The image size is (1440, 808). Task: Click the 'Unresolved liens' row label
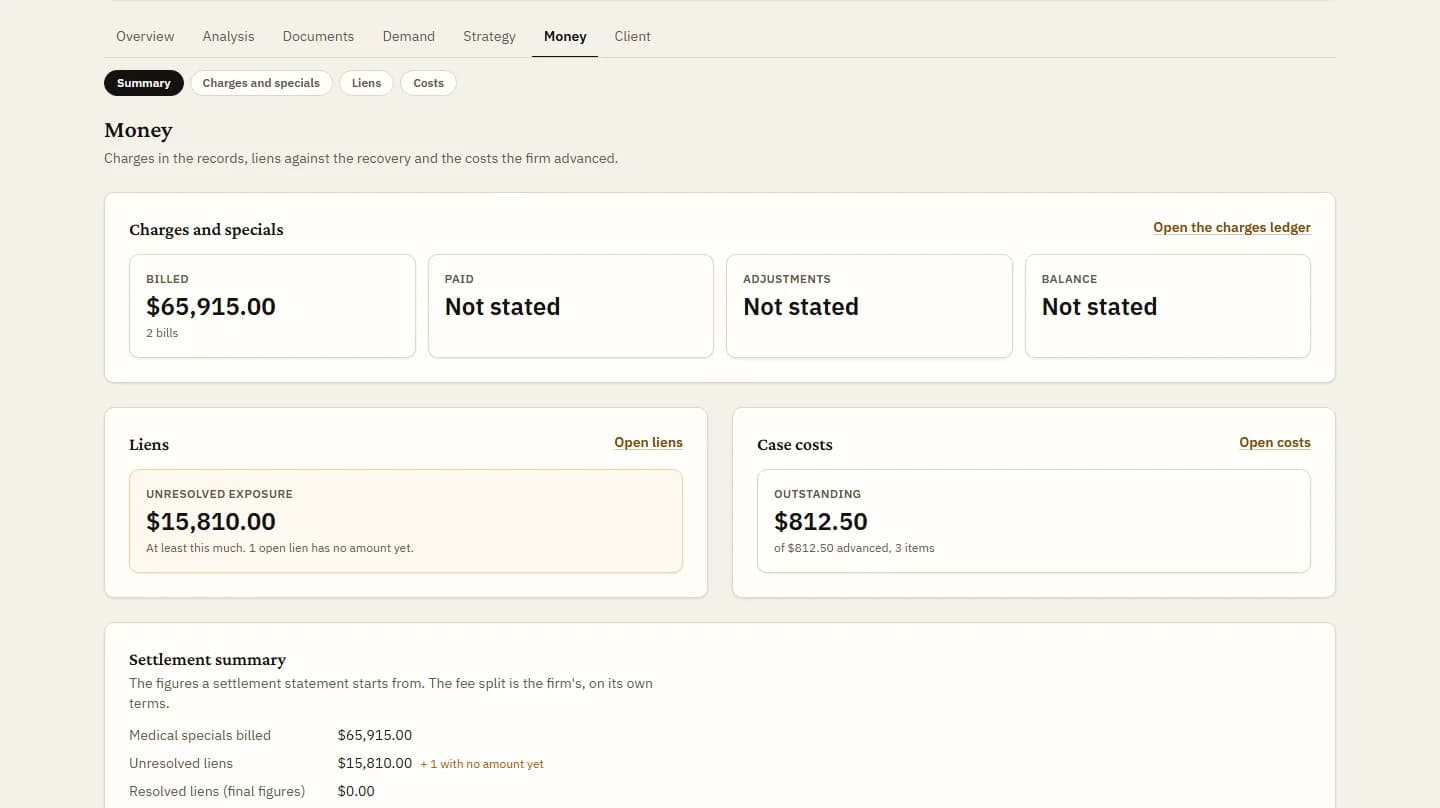(x=181, y=763)
